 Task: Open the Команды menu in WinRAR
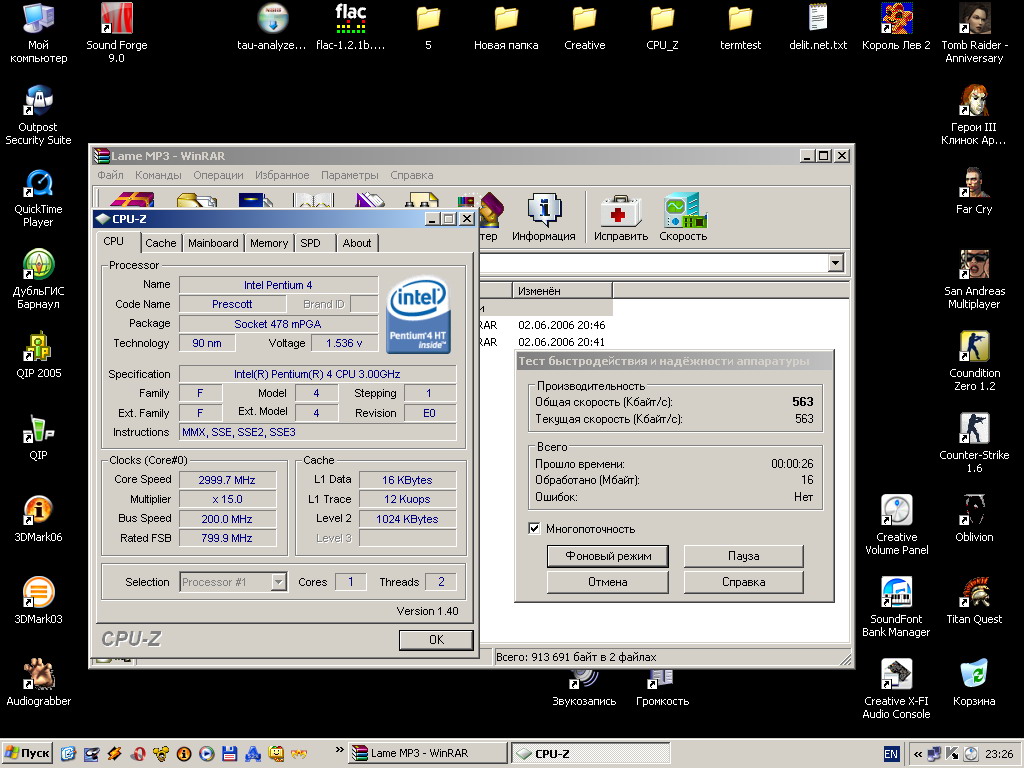158,175
